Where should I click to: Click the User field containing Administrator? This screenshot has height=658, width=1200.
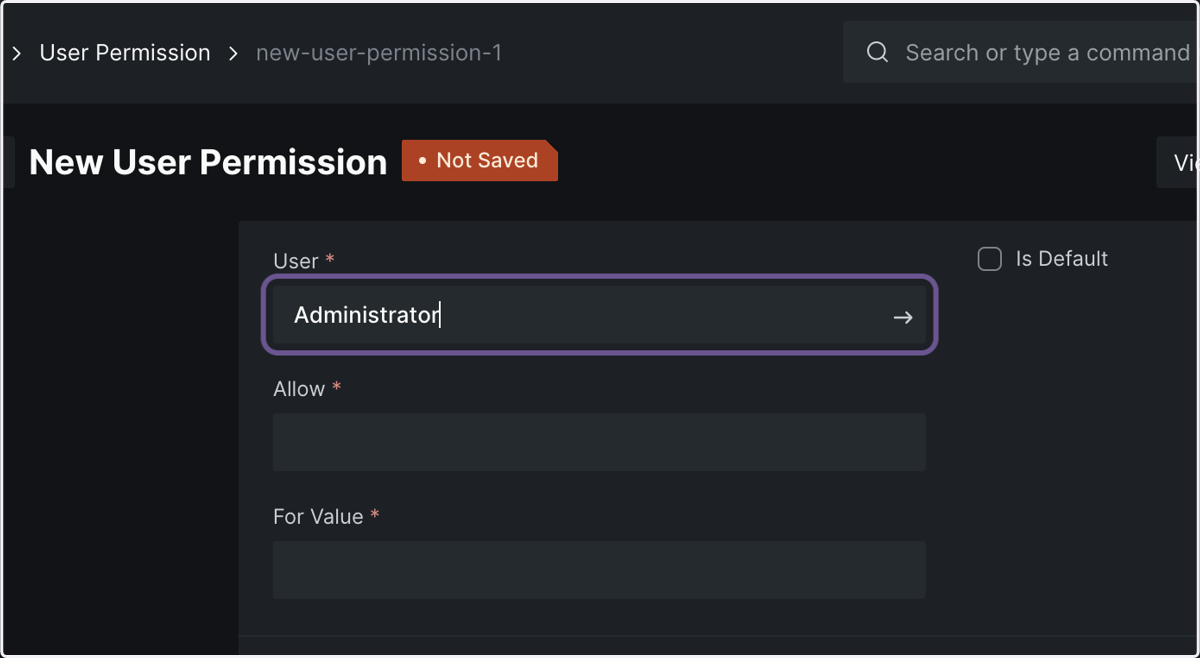(599, 315)
